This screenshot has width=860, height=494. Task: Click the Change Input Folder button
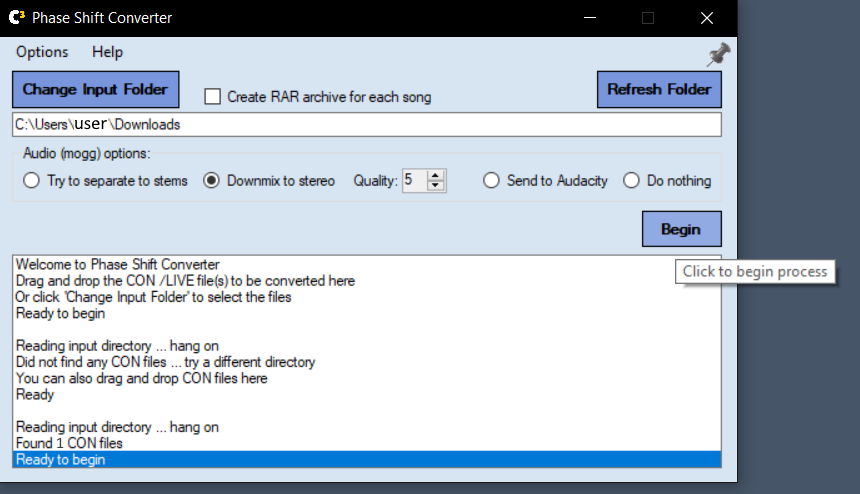95,89
